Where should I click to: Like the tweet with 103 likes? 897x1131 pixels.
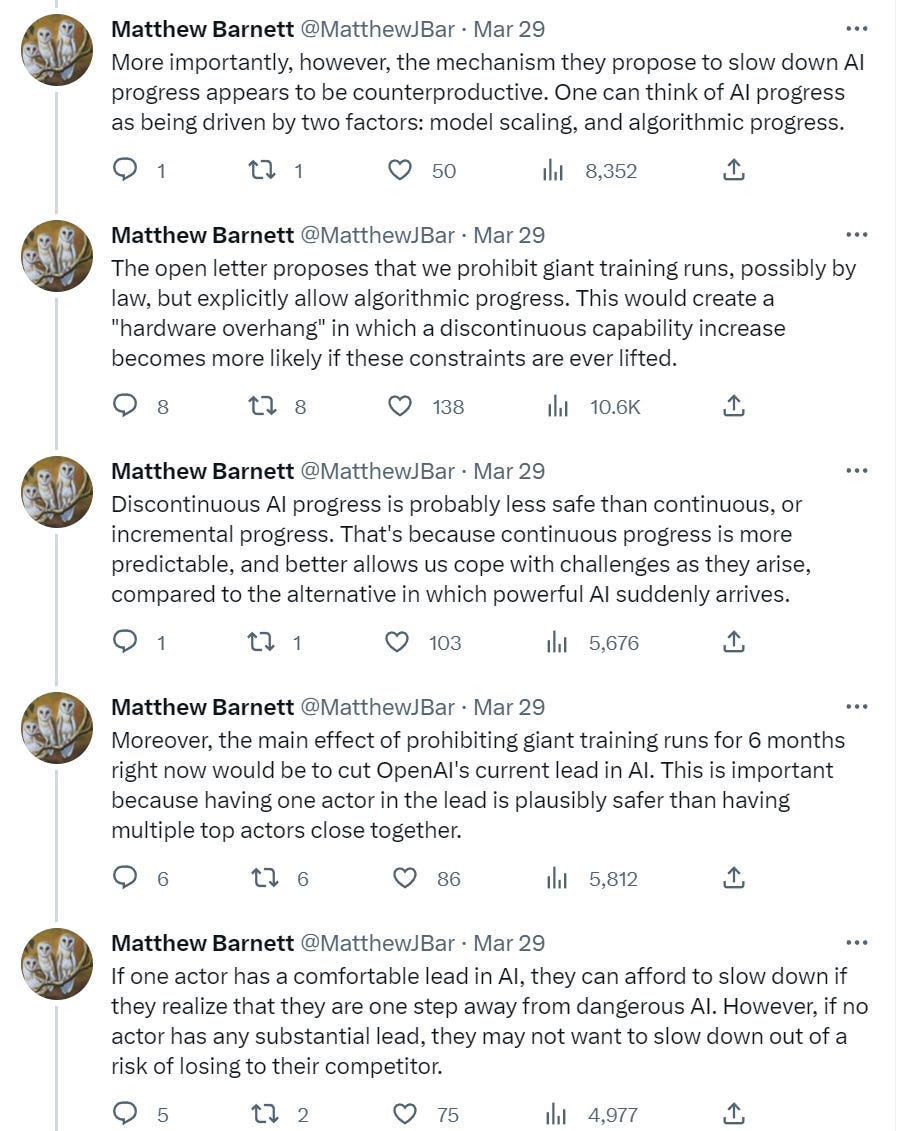click(397, 642)
